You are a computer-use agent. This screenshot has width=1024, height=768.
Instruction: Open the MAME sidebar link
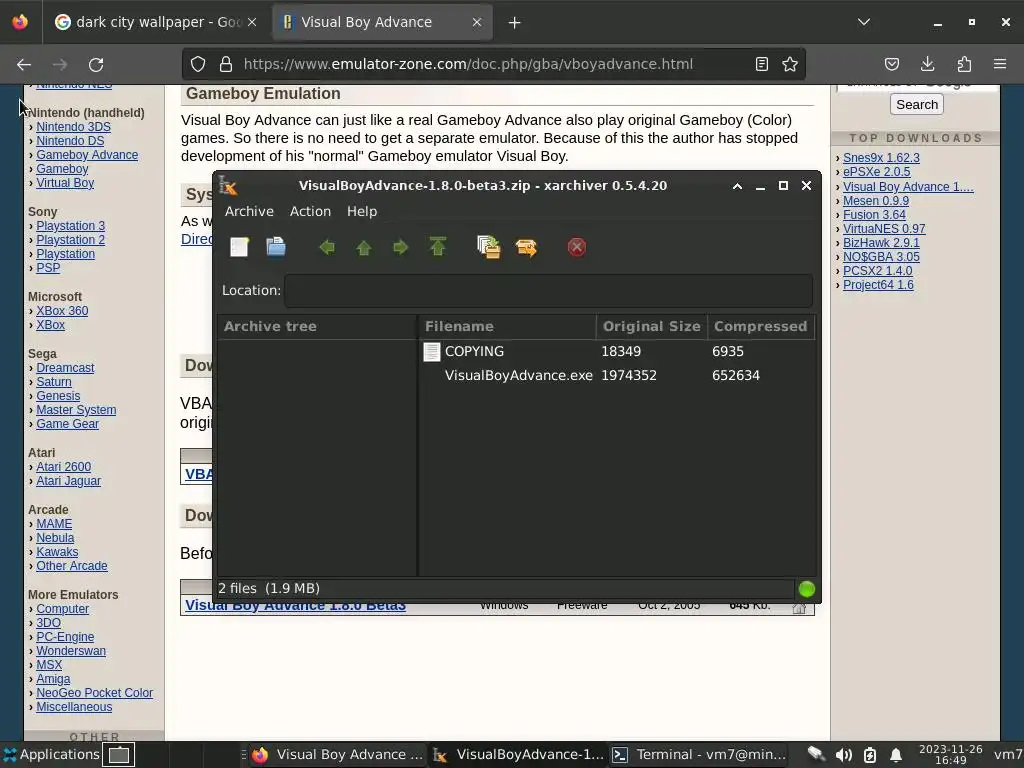click(54, 524)
